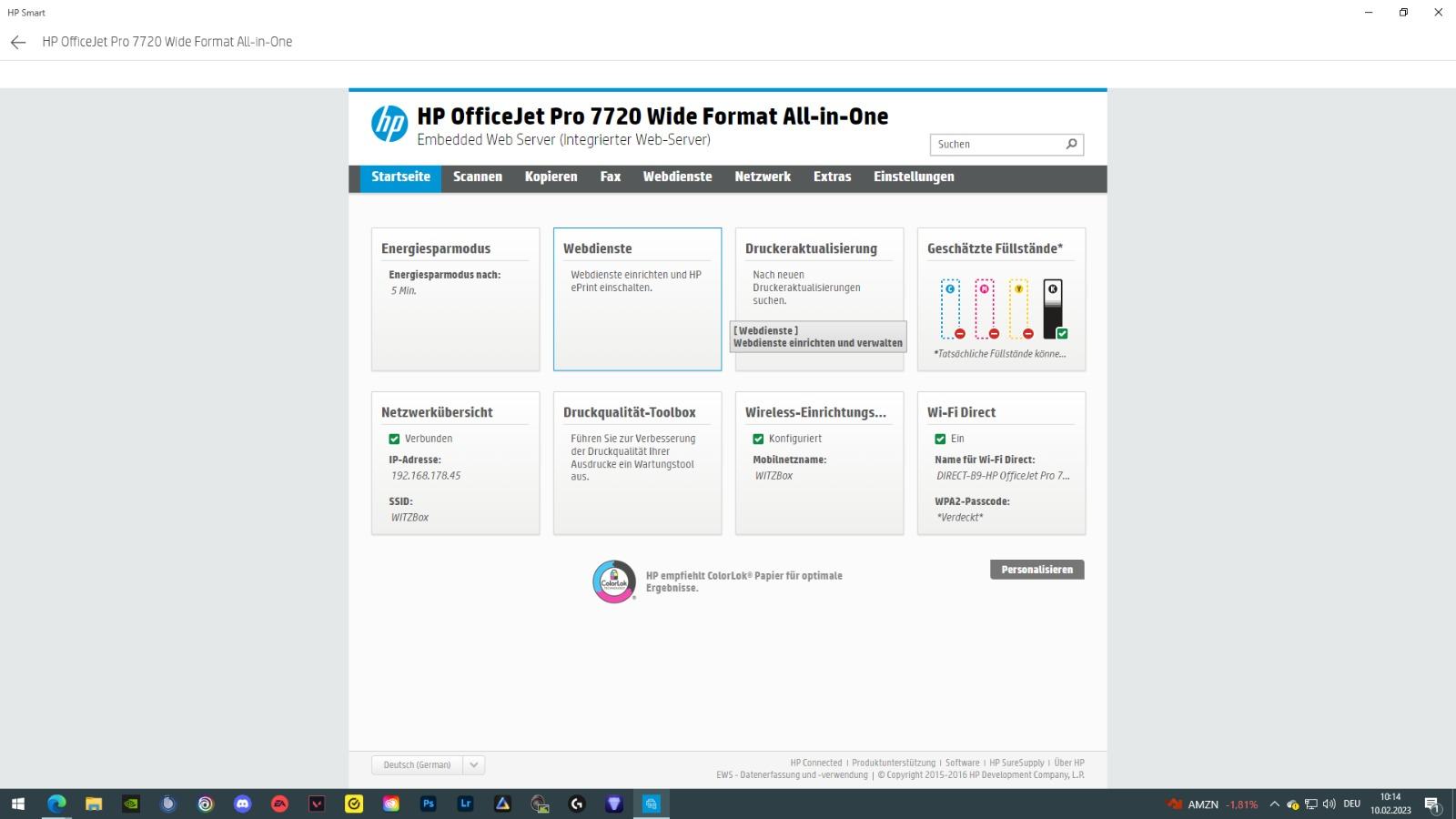This screenshot has height=819, width=1456.
Task: Go back using the back arrow
Action: tap(18, 42)
